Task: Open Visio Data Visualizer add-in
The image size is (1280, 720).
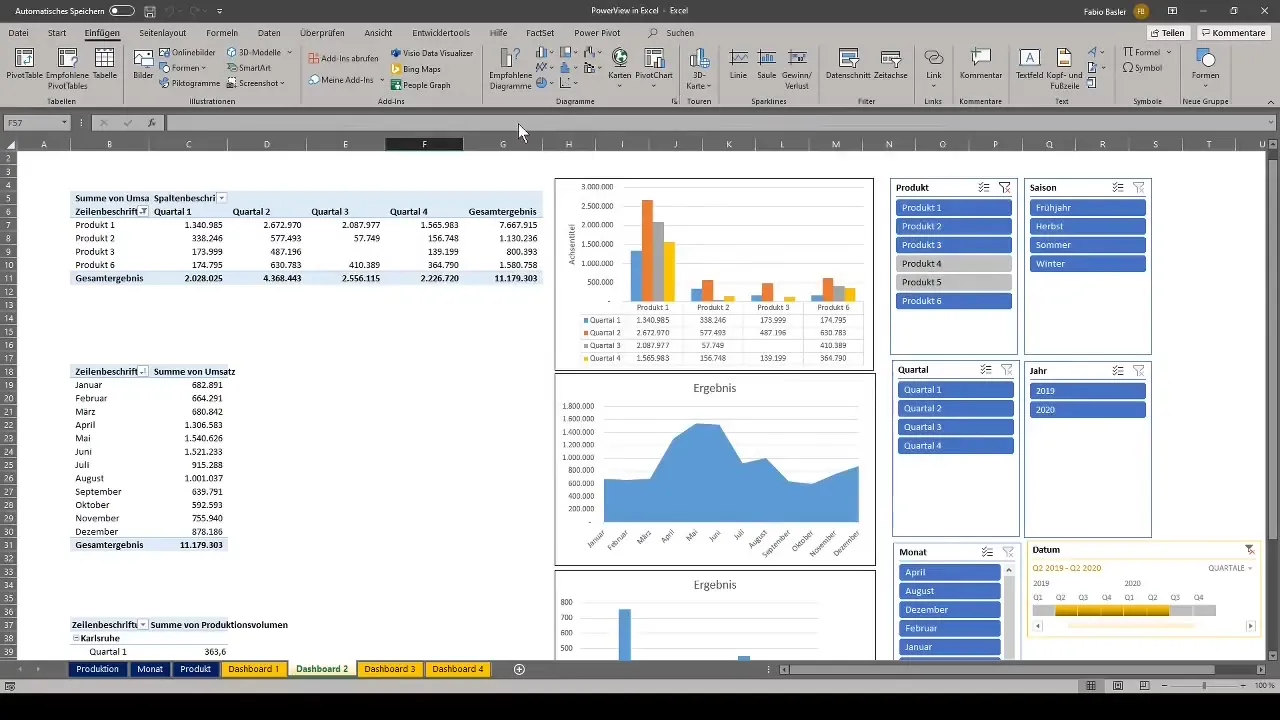Action: (431, 53)
